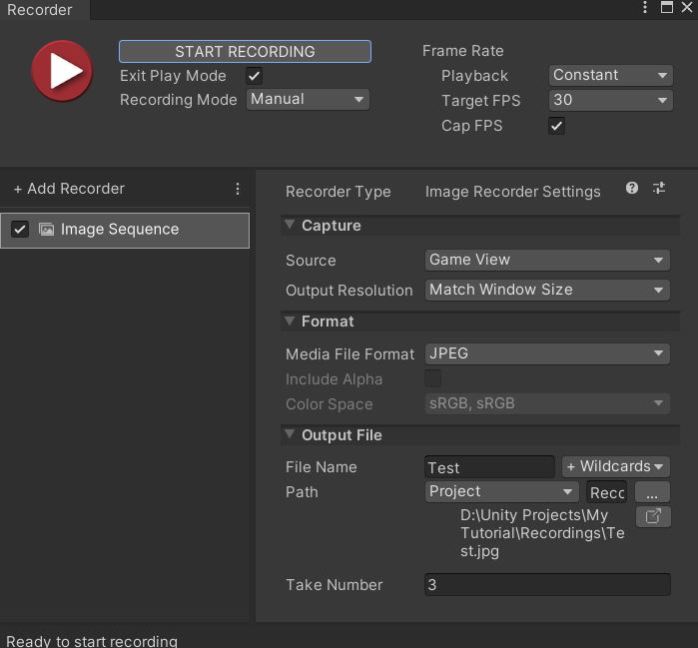This screenshot has height=648, width=698.
Task: Click the 'Frame Rate' heading
Action: pos(463,51)
